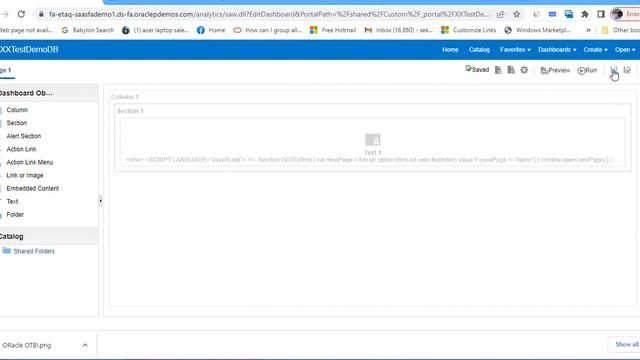The width and height of the screenshot is (640, 360).
Task: Reload the page with browser refresh icon
Action: 21,14
